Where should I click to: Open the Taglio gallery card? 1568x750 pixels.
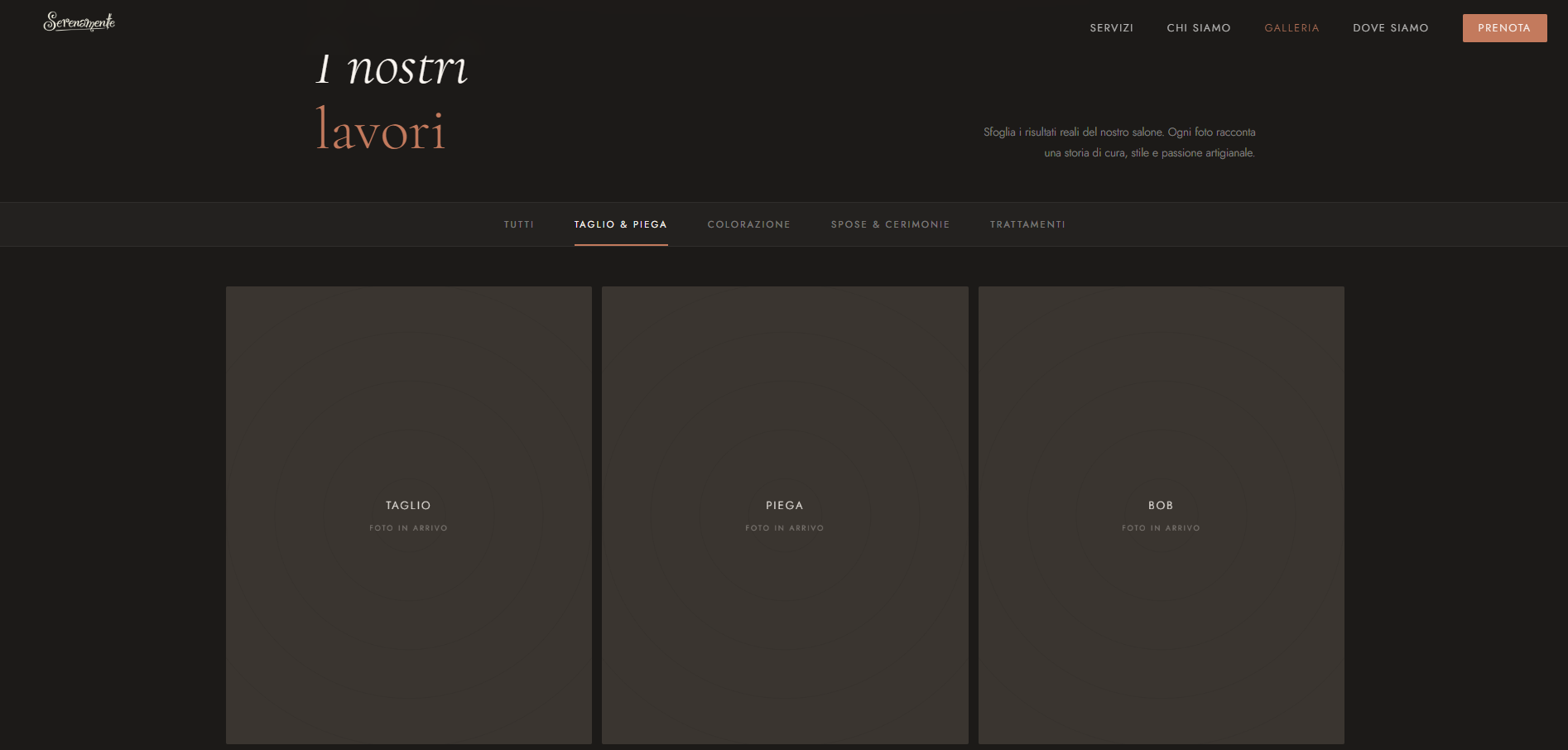click(408, 414)
